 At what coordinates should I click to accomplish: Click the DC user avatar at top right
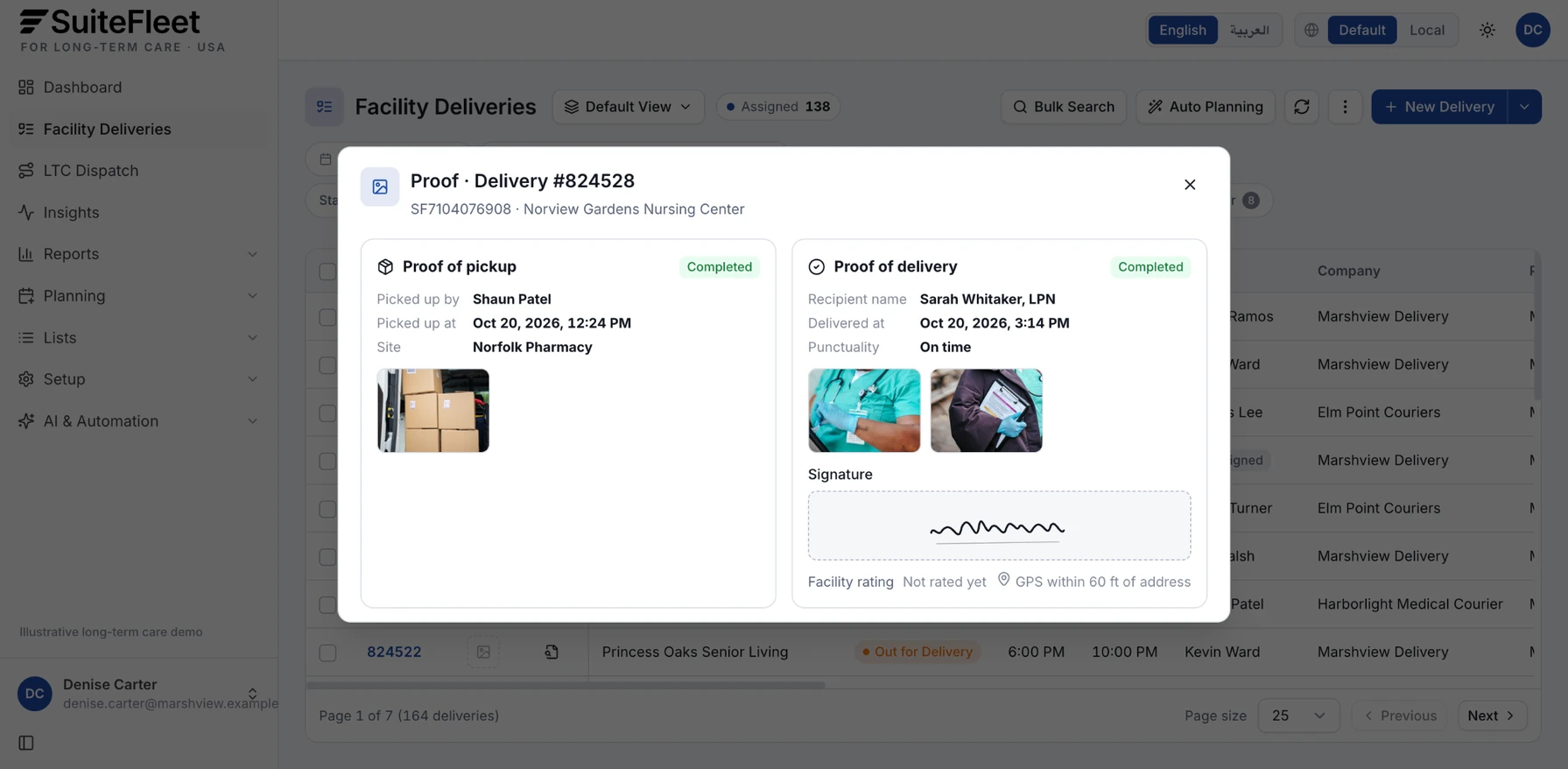coord(1533,30)
